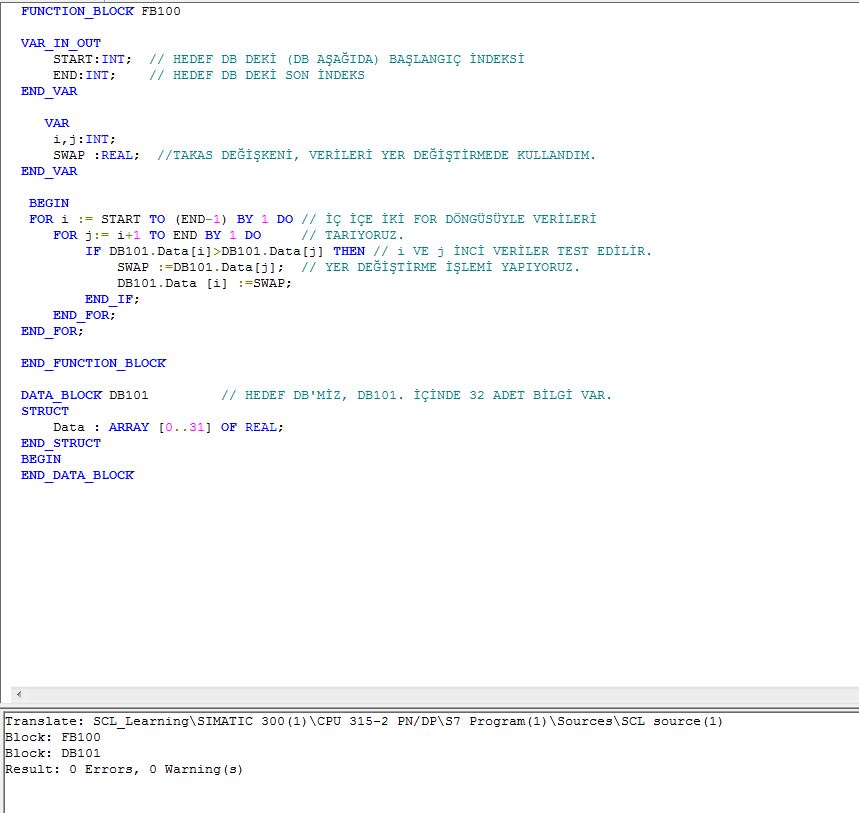Place cursor on the "IF DB101.Data[i]>DB101.Data[j]" condition
Screen dimensions: 859x813
tap(204, 251)
